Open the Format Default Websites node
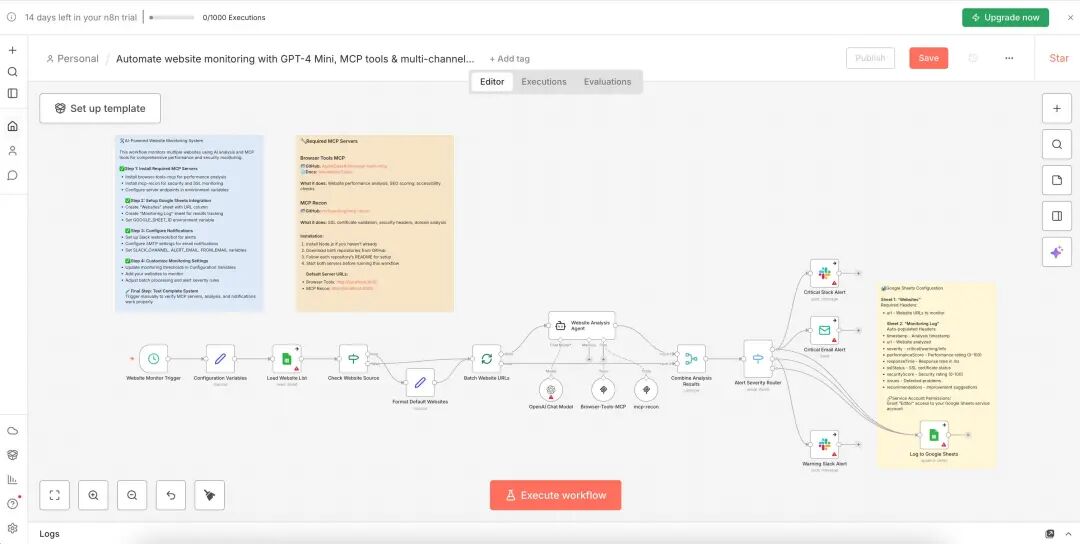The width and height of the screenshot is (1080, 544). [420, 382]
